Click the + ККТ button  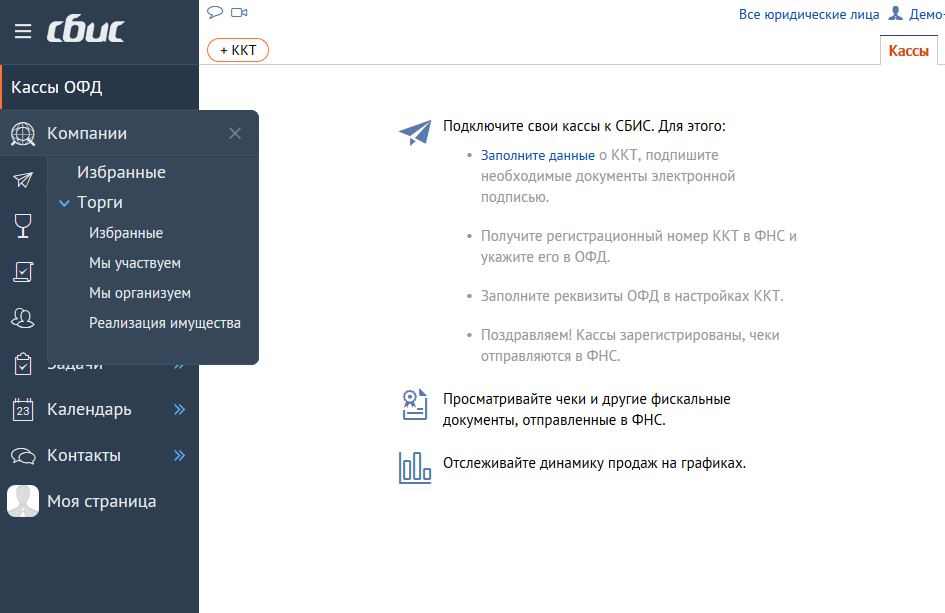coord(238,50)
